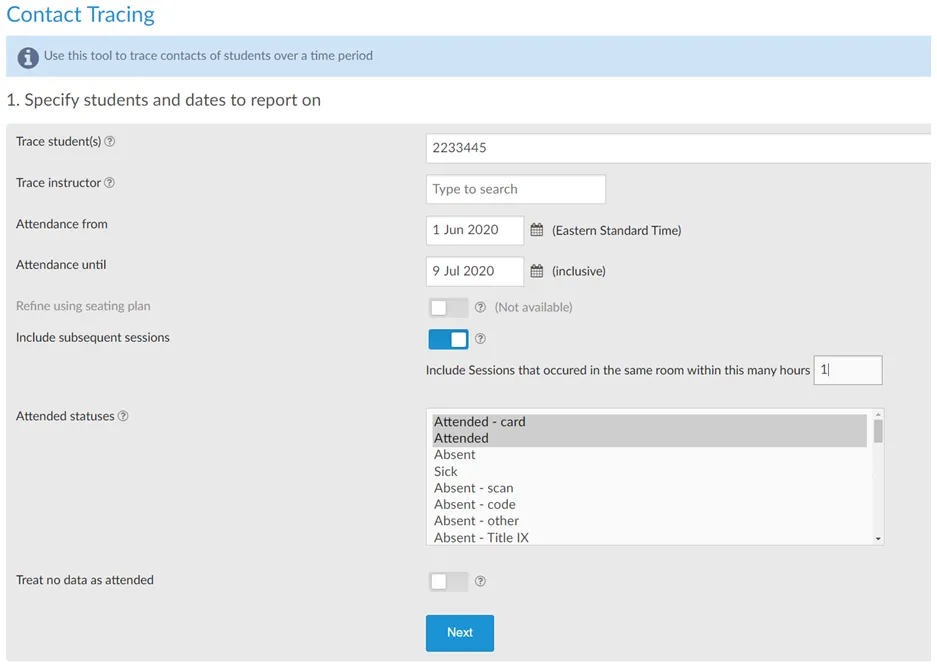
Task: Edit the Attendance until date field
Action: [x=474, y=271]
